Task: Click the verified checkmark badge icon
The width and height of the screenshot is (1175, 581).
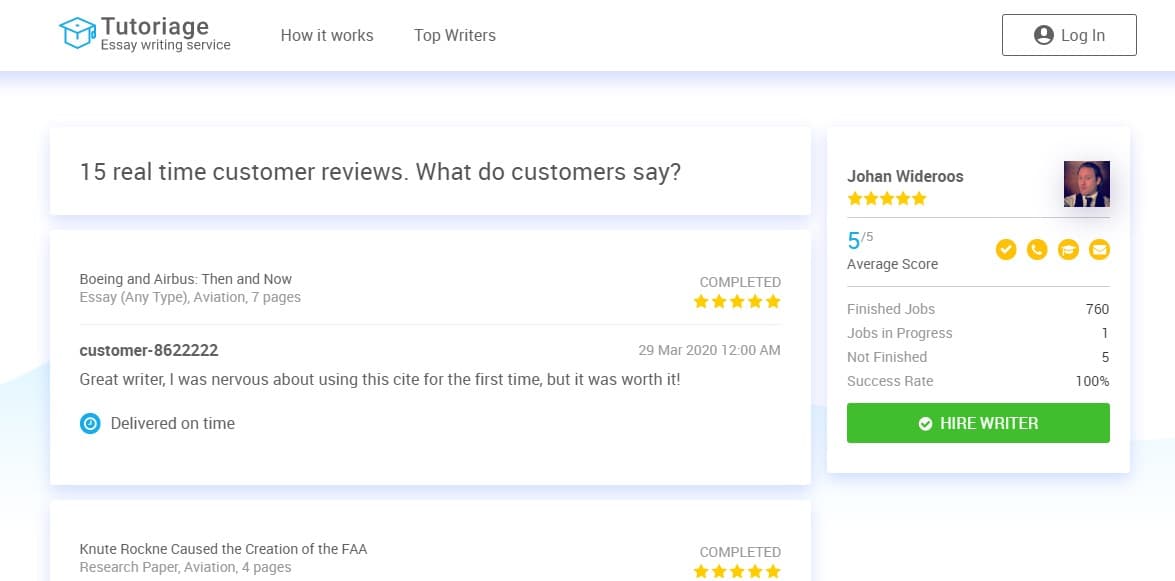Action: tap(1006, 250)
